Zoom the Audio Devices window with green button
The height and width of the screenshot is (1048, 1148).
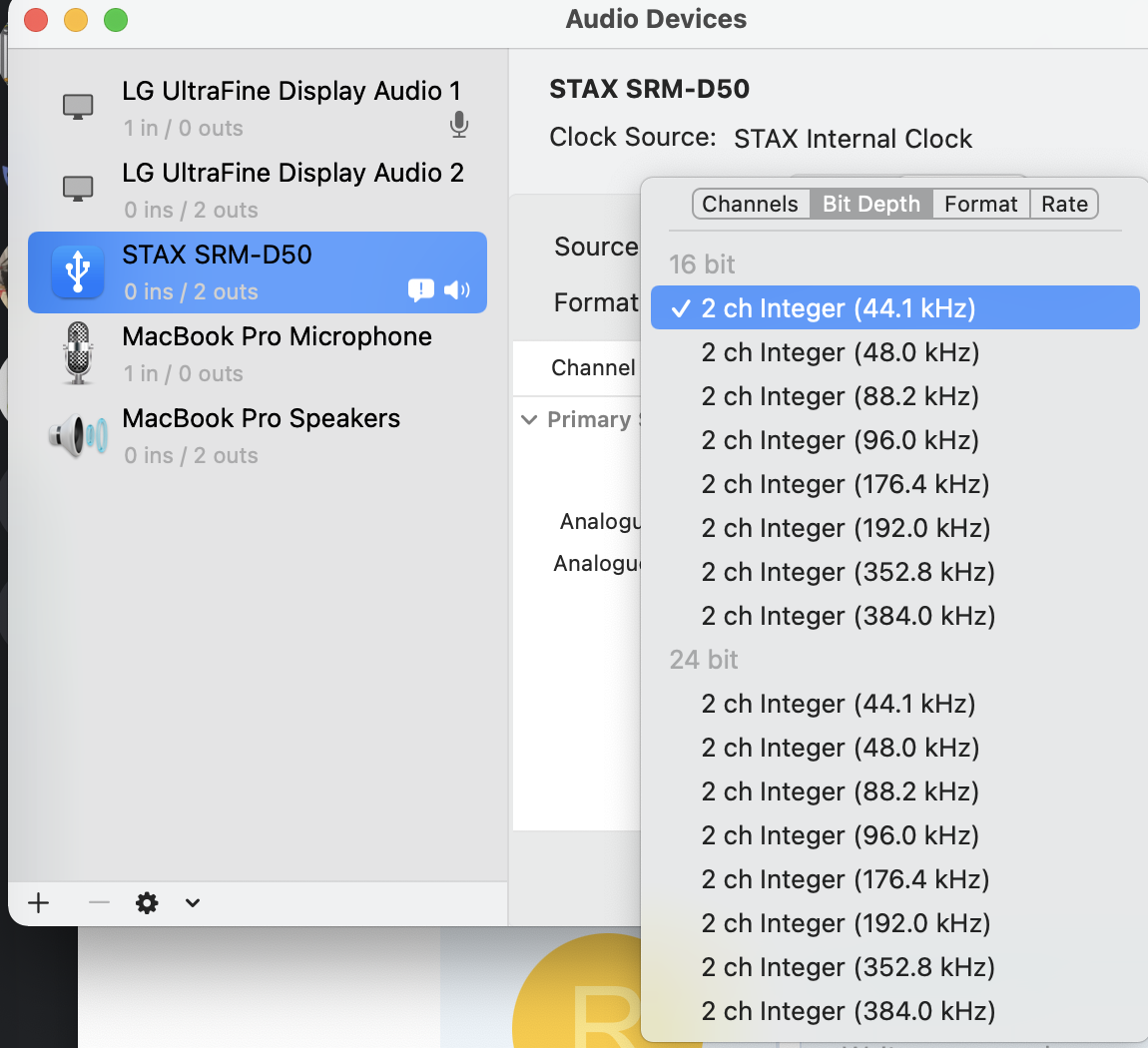click(x=116, y=20)
